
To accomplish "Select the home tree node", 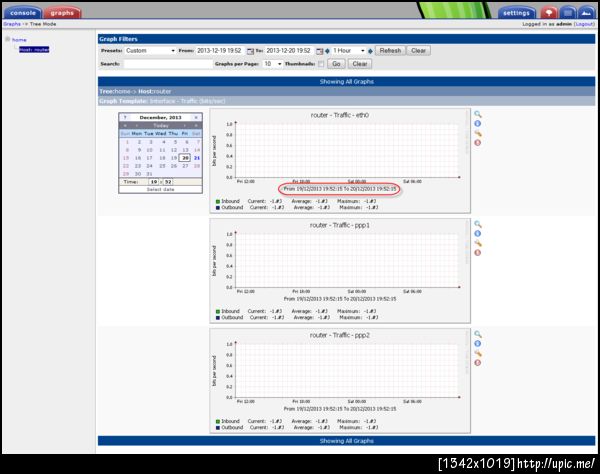I will pyautogui.click(x=19, y=40).
